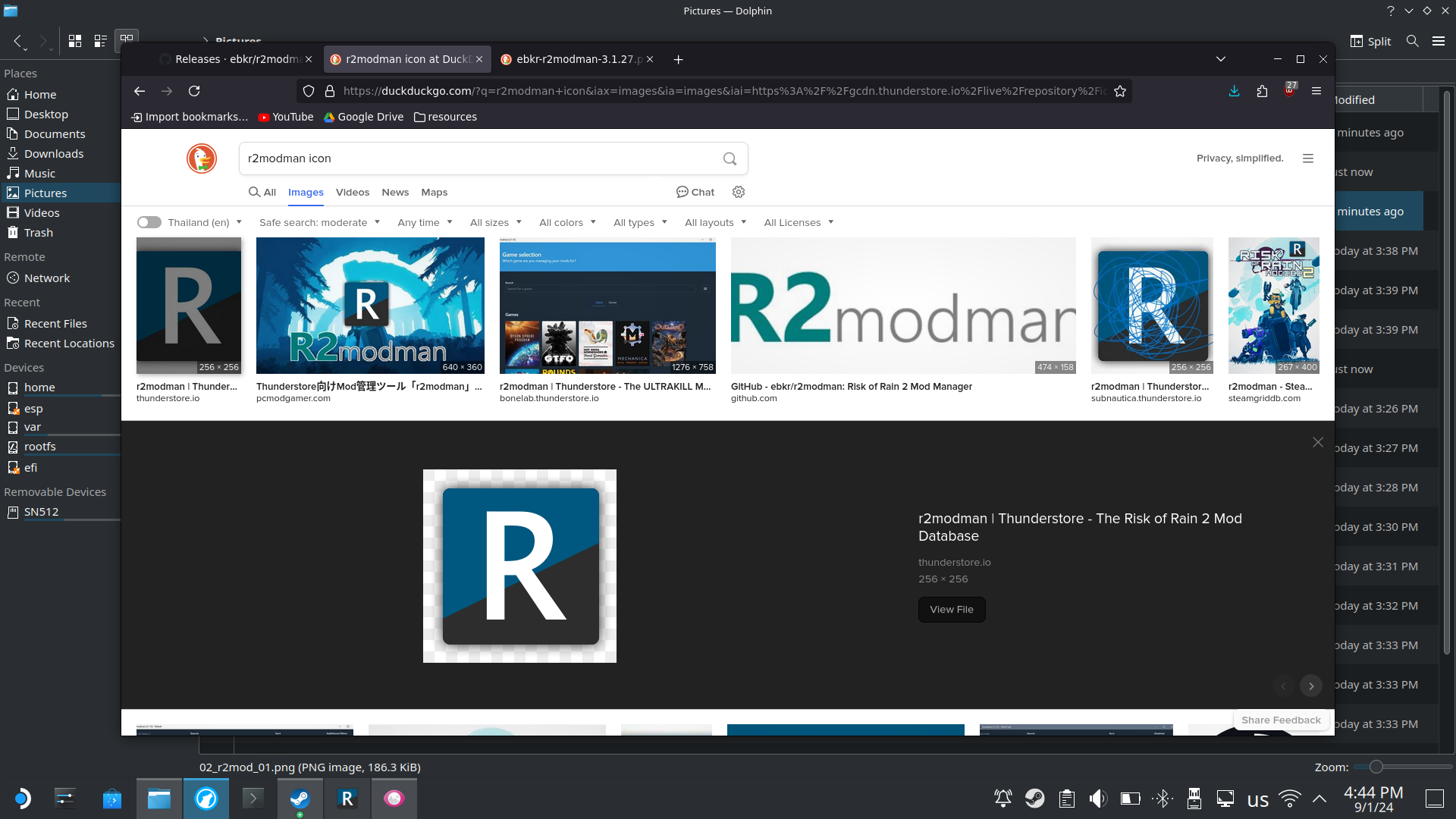Image resolution: width=1456 pixels, height=819 pixels.
Task: Open the Google Drive bookmark
Action: [x=364, y=117]
